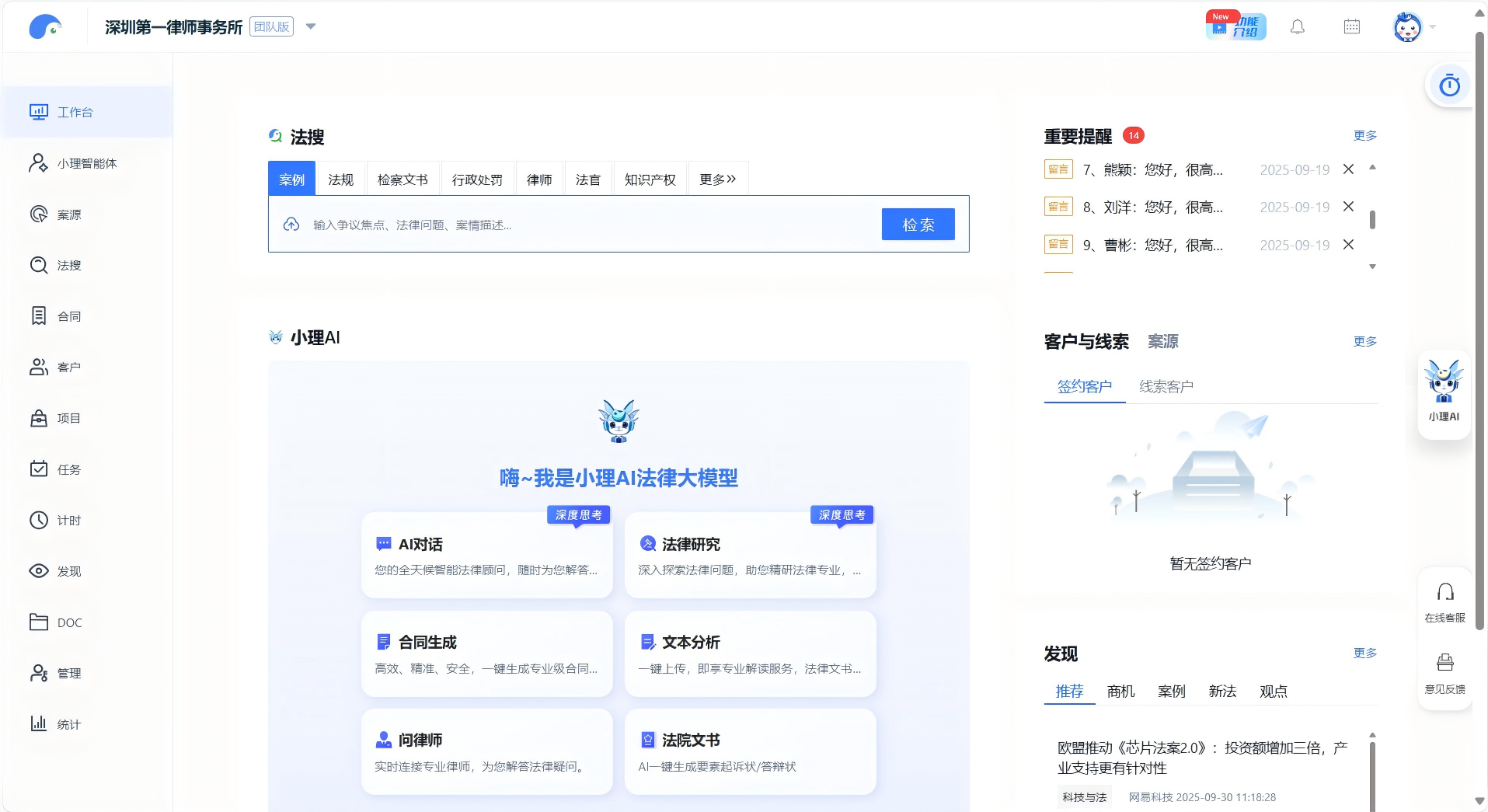The image size is (1488, 812).
Task: Click upload cloud icon in search box
Action: click(x=291, y=225)
